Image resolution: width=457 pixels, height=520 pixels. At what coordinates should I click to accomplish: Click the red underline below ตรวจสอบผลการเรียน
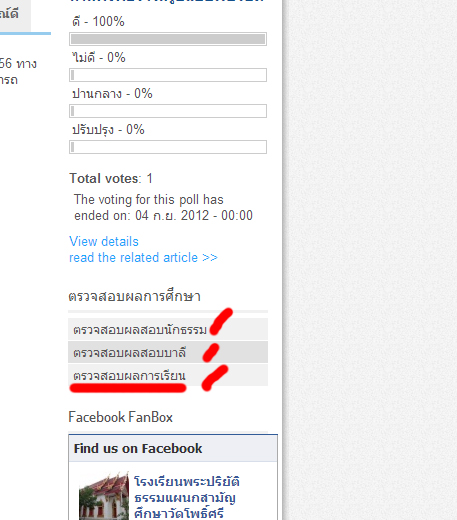pos(128,388)
